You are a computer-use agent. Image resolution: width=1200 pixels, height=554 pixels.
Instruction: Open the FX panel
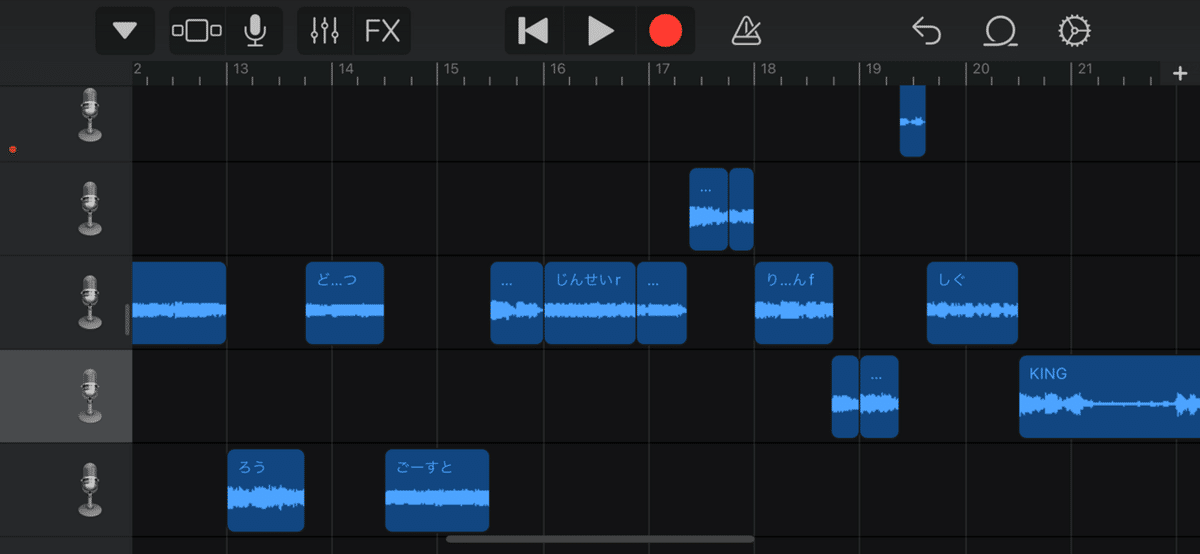382,31
